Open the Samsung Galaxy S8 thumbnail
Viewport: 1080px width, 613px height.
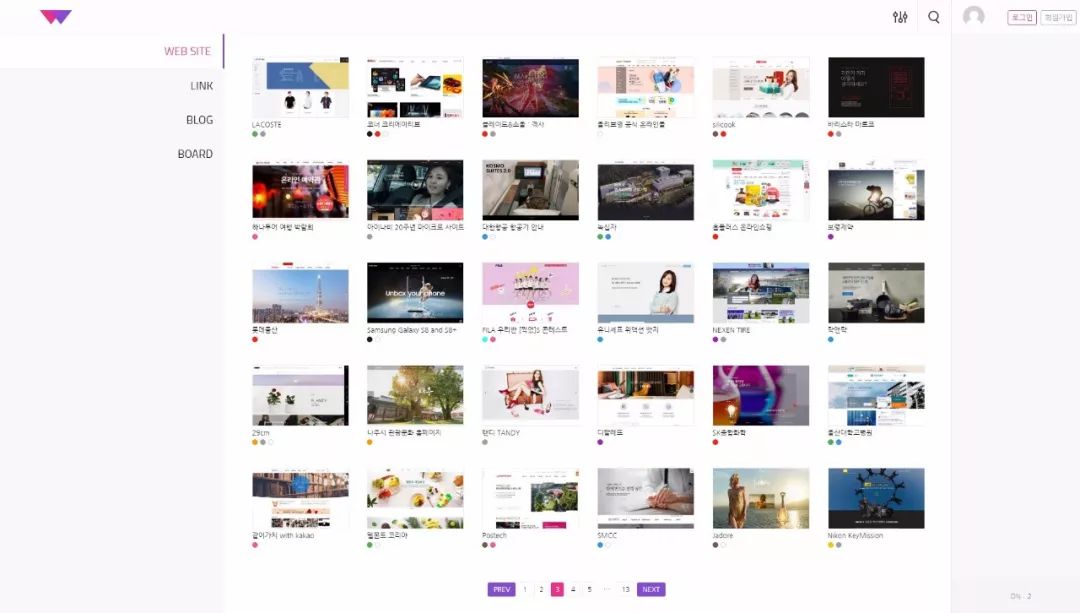click(x=415, y=292)
